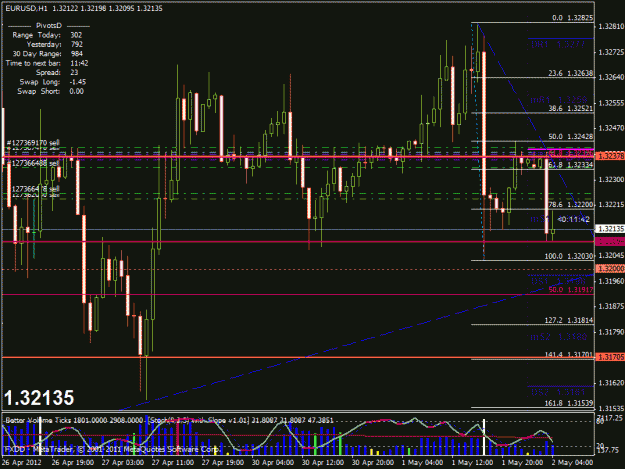Click the 30 Apr 04:00 time label
The image size is (625, 469).
[x=273, y=463]
